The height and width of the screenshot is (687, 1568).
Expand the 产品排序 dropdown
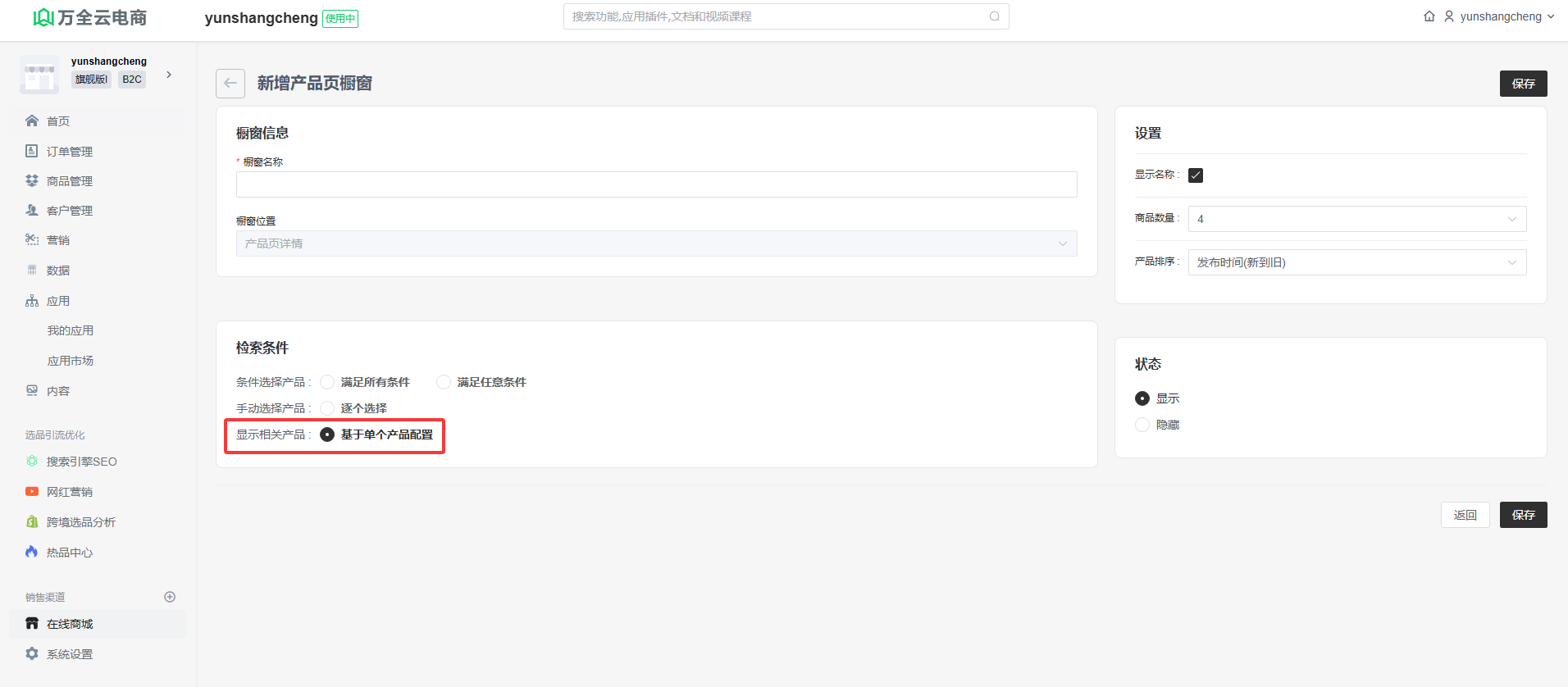[1356, 262]
